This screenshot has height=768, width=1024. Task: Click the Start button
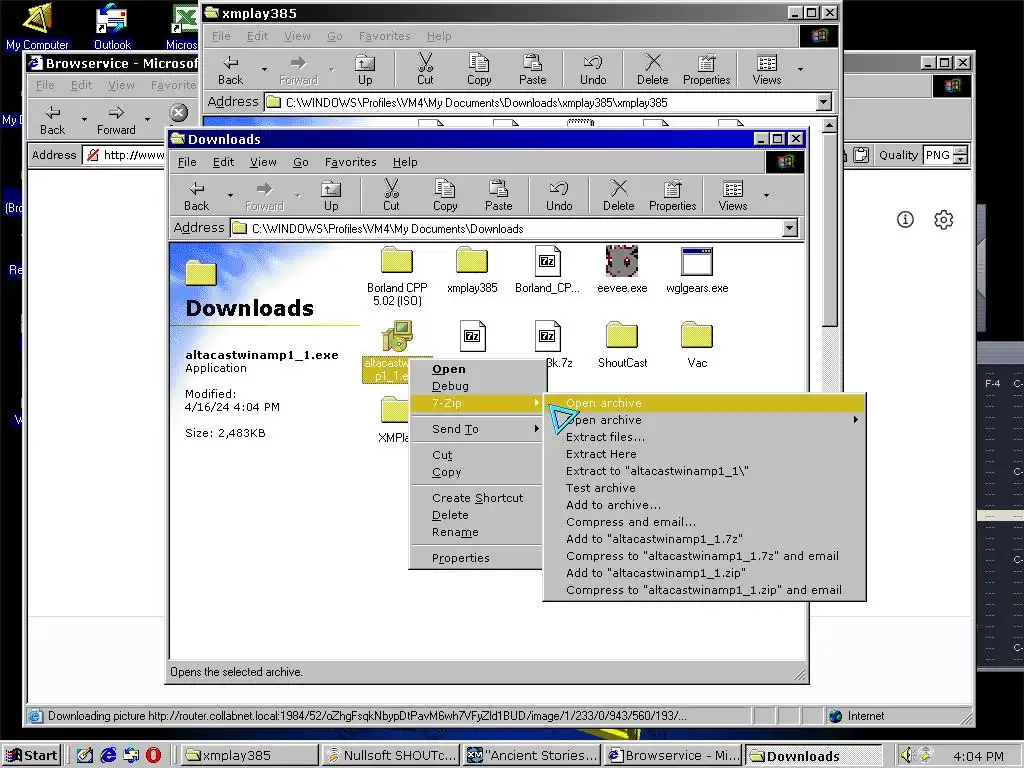pos(31,756)
